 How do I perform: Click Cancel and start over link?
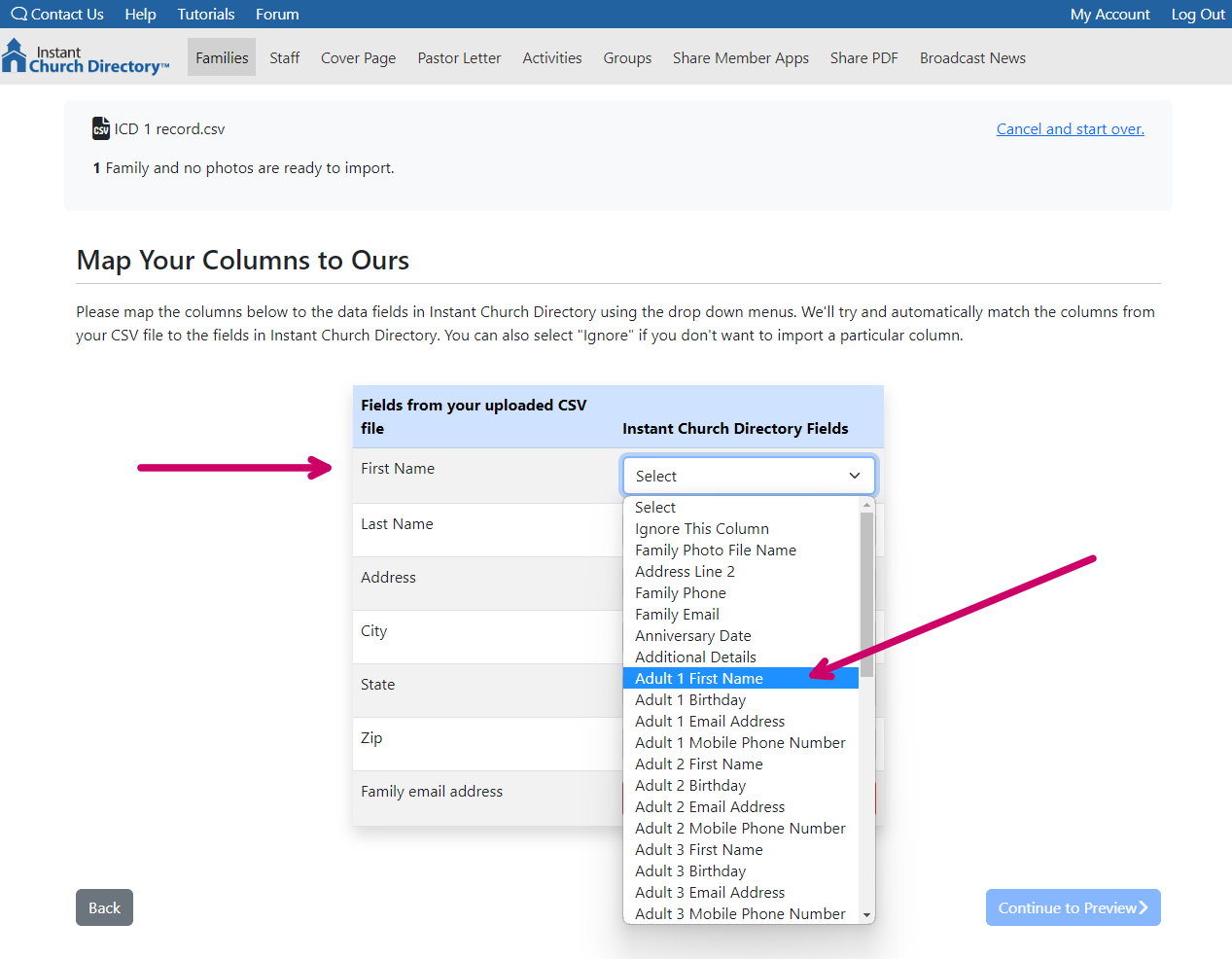tap(1070, 128)
